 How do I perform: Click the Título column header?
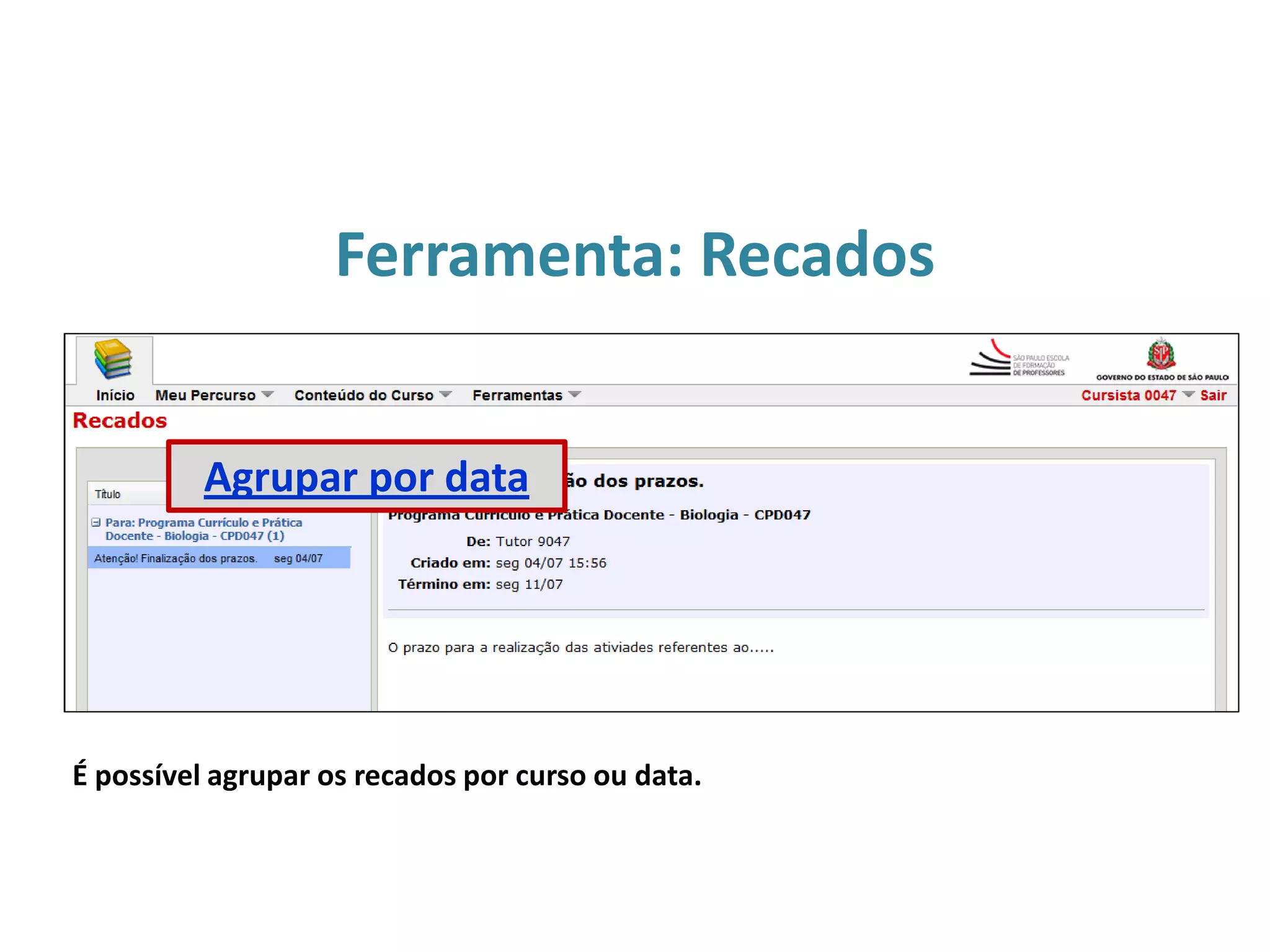pos(107,494)
